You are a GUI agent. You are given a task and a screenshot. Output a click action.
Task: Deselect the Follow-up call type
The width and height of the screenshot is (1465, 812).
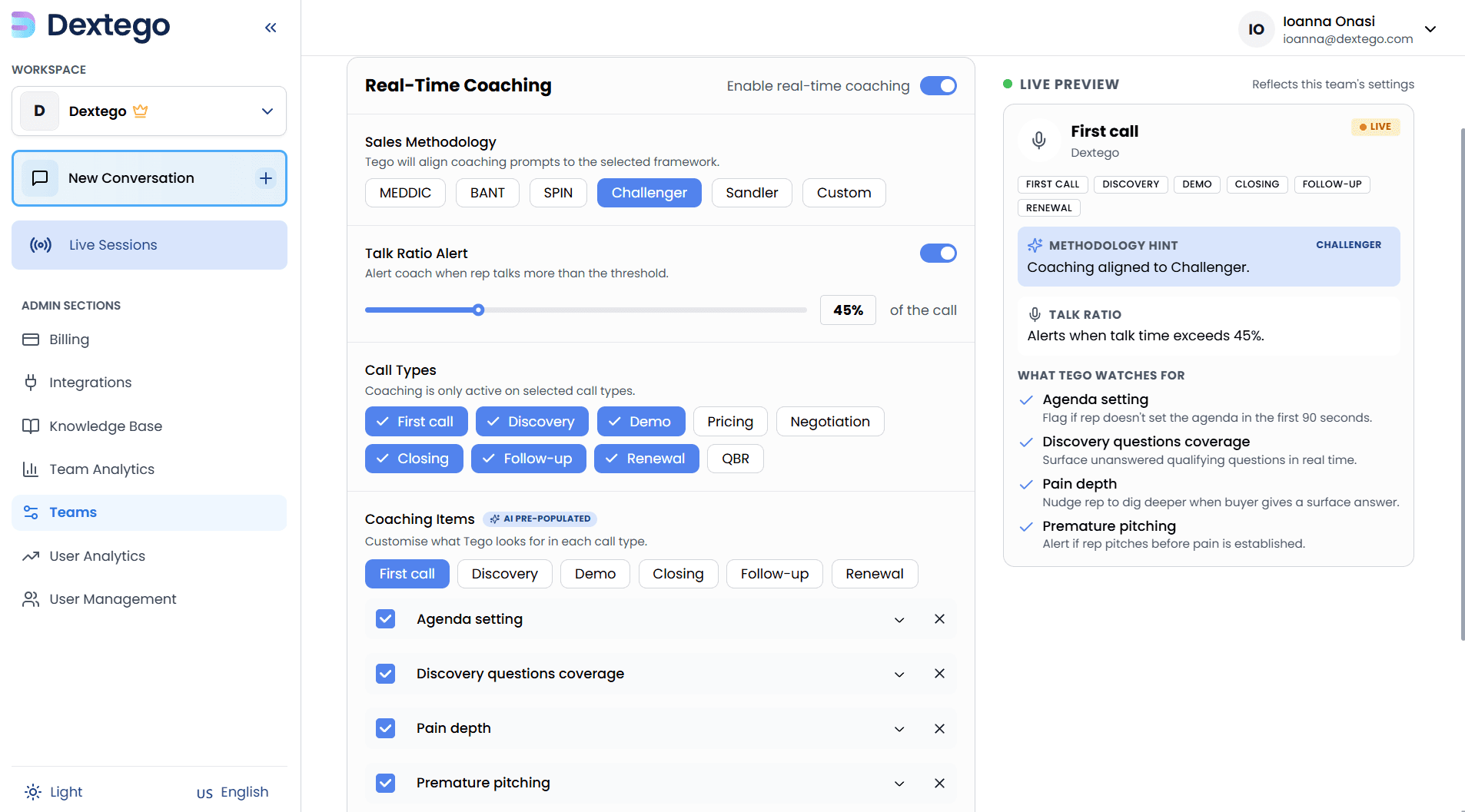pyautogui.click(x=528, y=459)
